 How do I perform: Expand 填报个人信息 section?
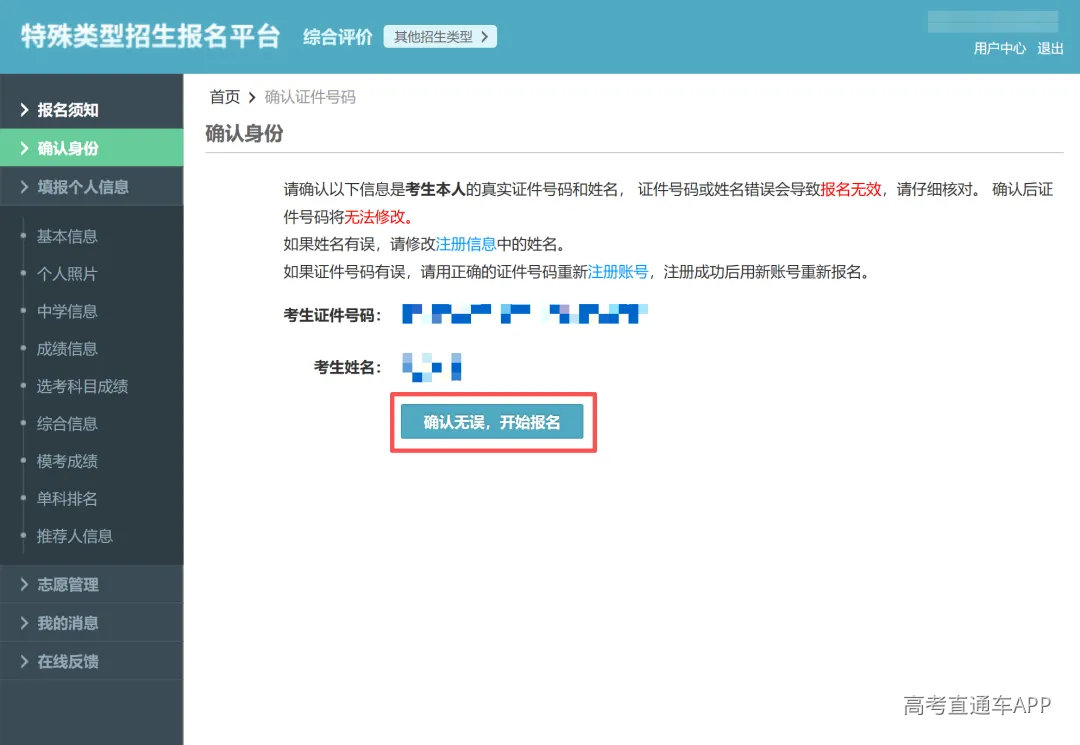point(92,187)
